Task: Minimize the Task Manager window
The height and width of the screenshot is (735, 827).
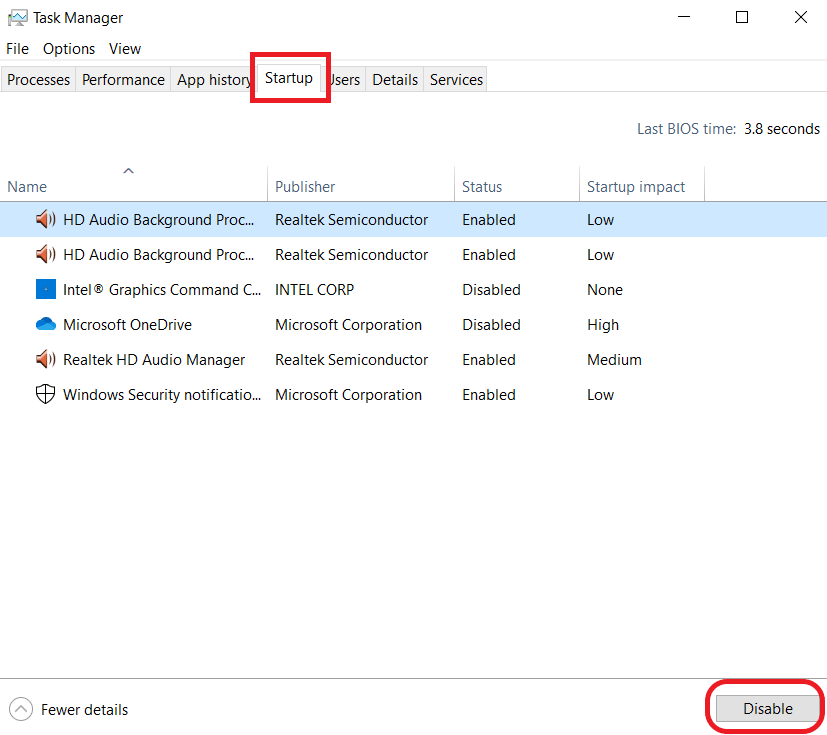Action: (684, 17)
